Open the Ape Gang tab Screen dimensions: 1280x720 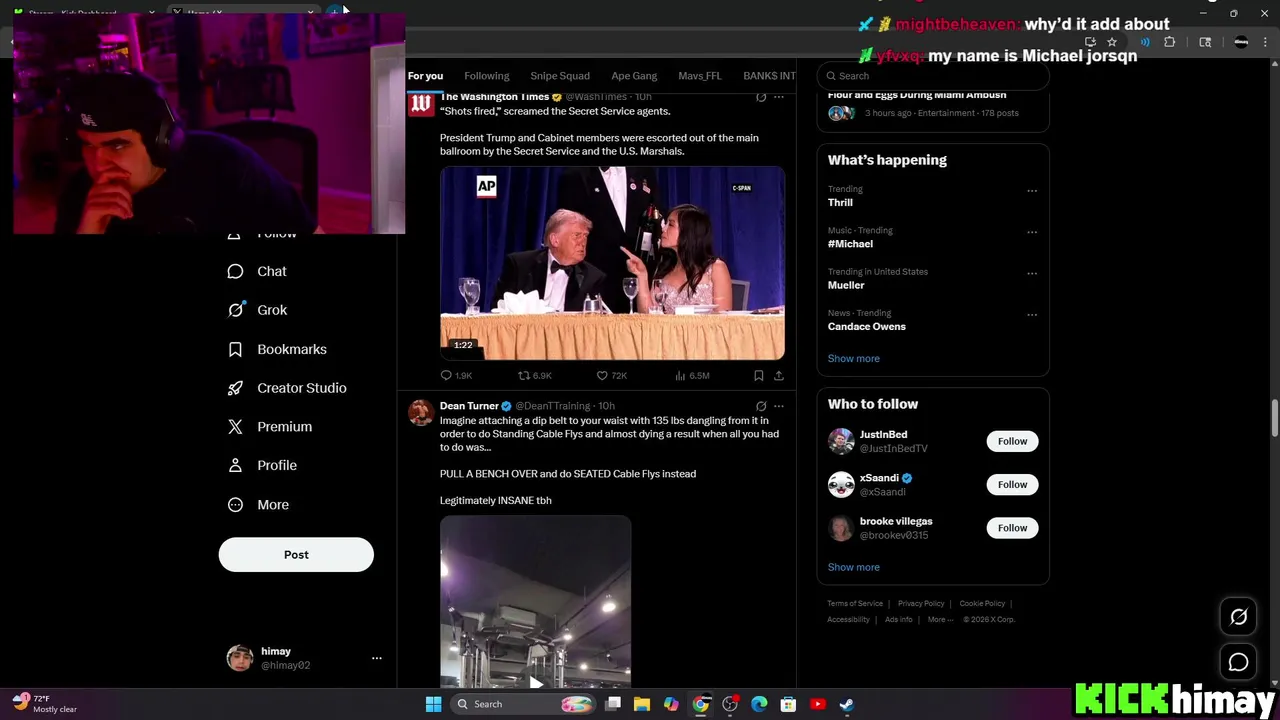634,76
